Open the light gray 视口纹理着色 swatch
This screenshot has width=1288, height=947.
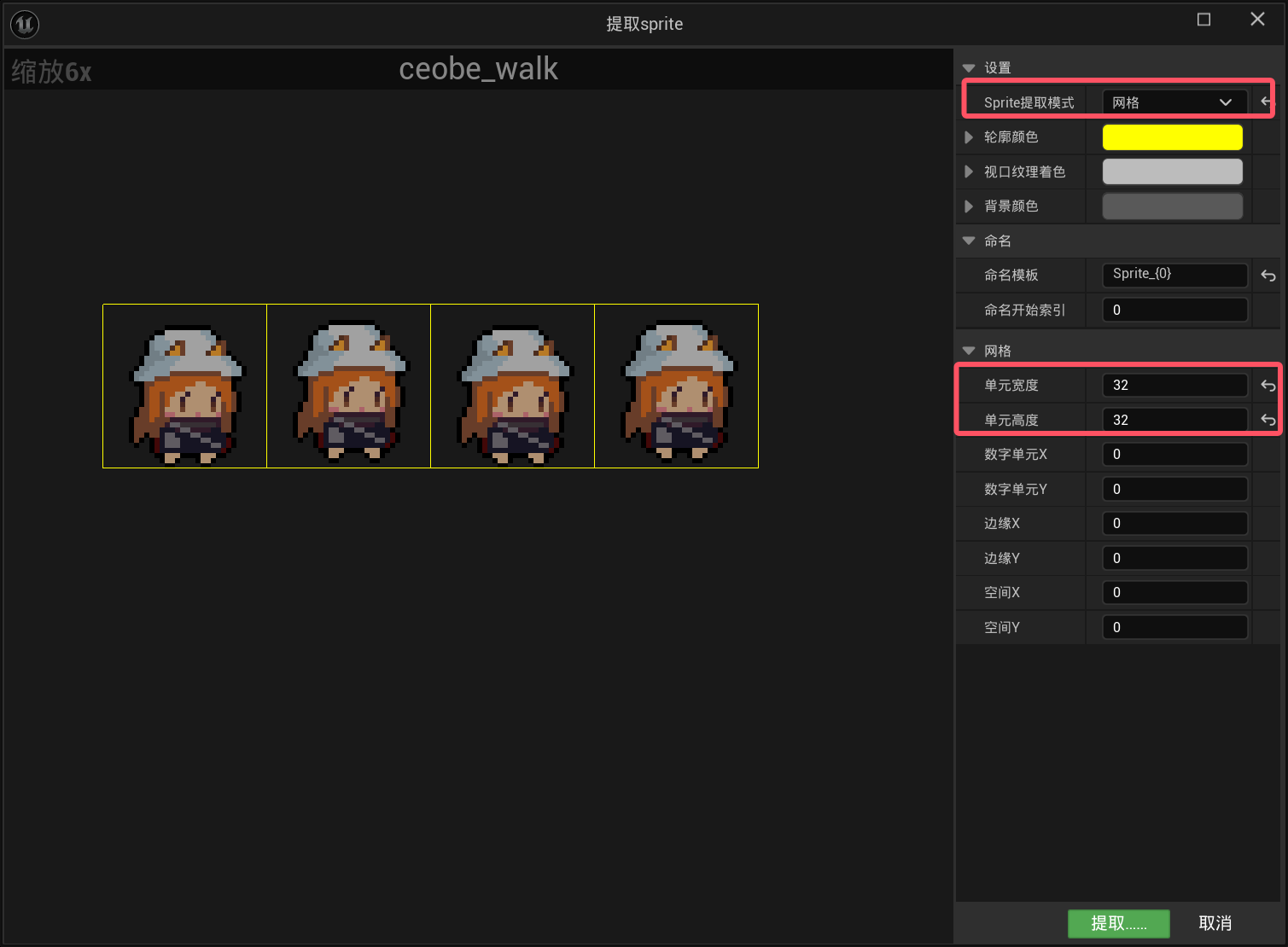point(1173,171)
